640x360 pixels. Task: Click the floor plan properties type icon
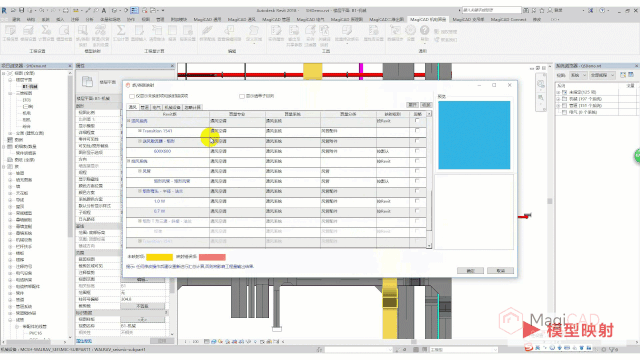(87, 82)
